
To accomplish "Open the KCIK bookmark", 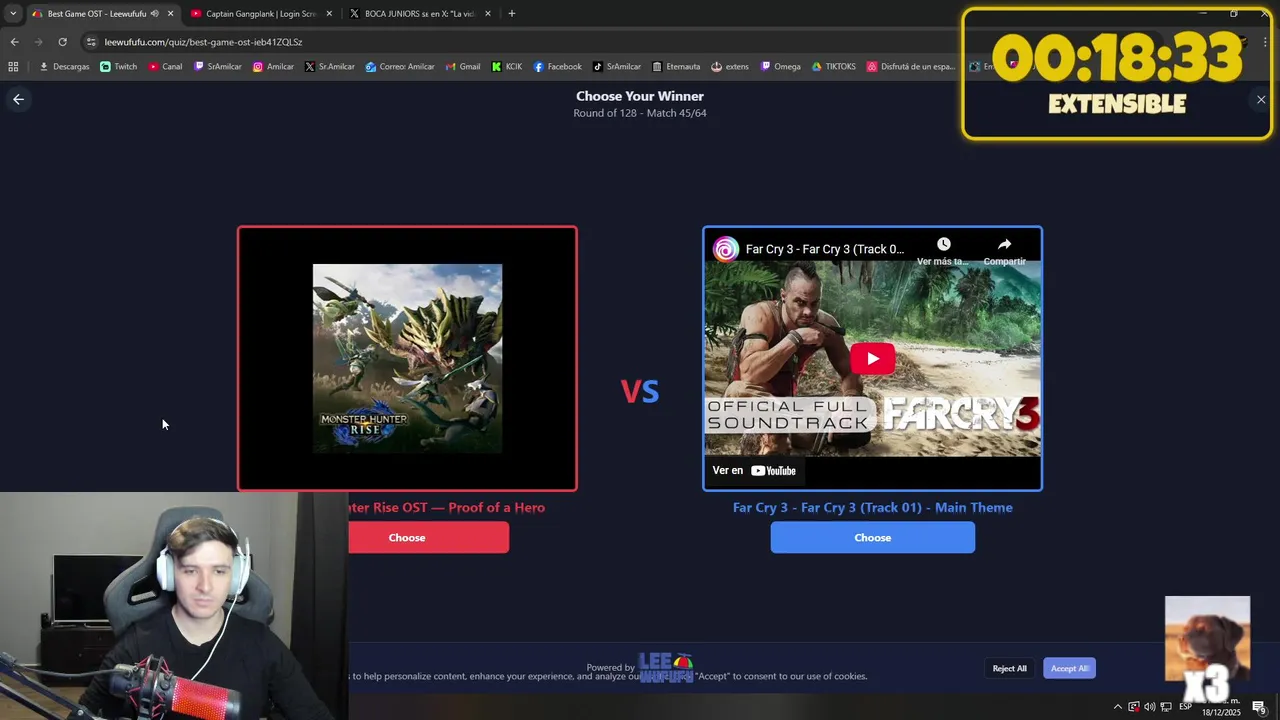I will [507, 66].
